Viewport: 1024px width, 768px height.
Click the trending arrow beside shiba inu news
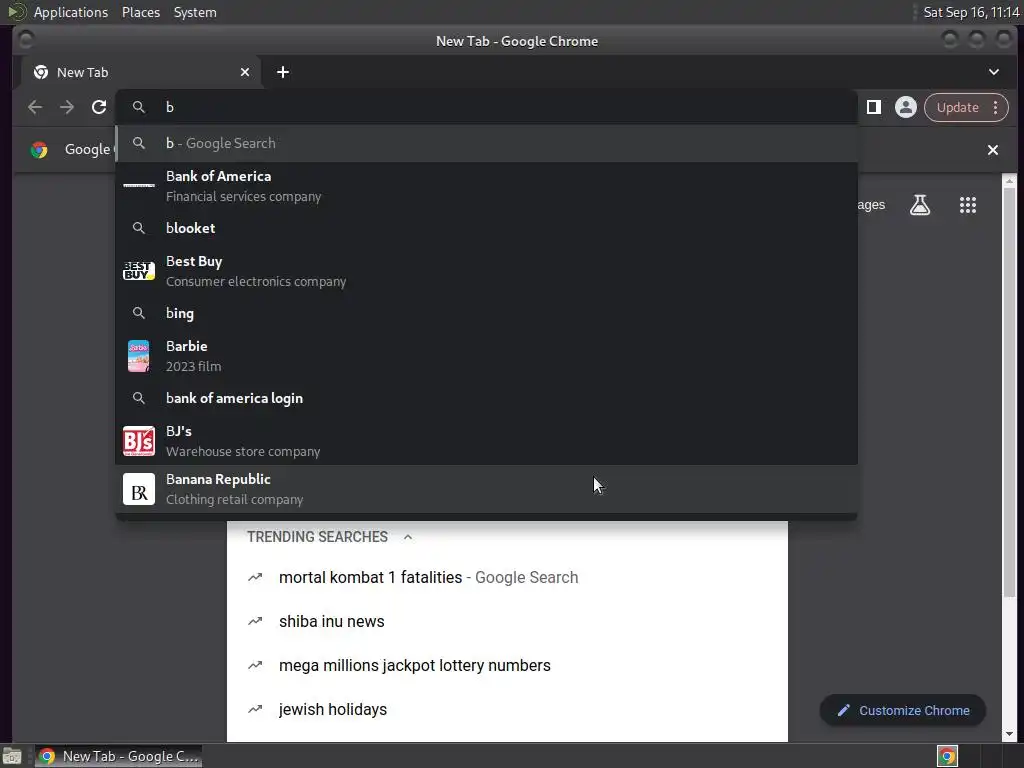(x=255, y=621)
